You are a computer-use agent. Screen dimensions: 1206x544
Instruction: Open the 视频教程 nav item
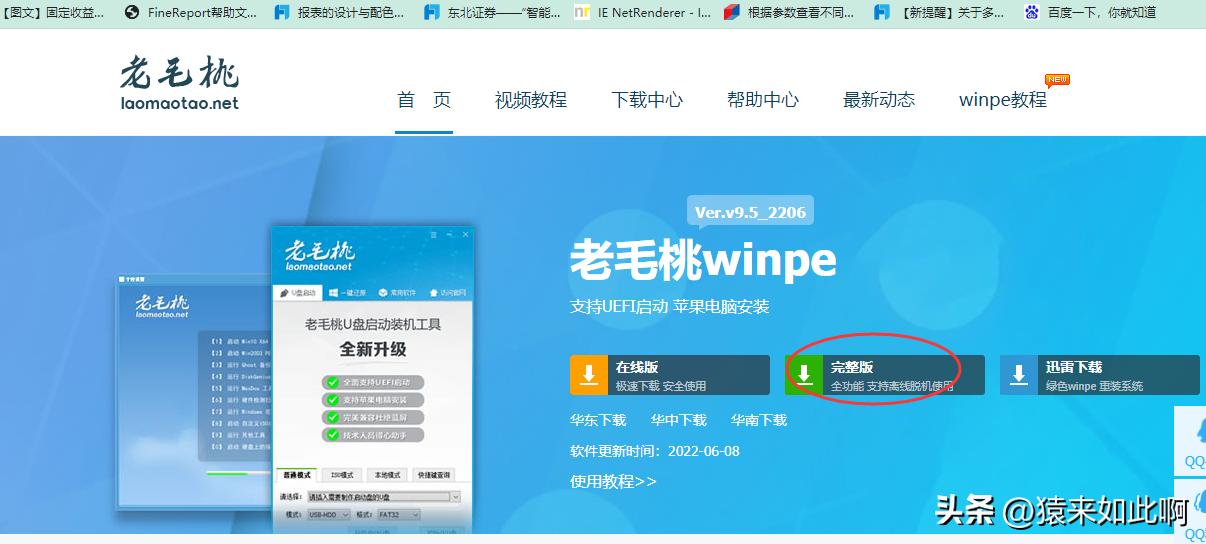(x=531, y=100)
